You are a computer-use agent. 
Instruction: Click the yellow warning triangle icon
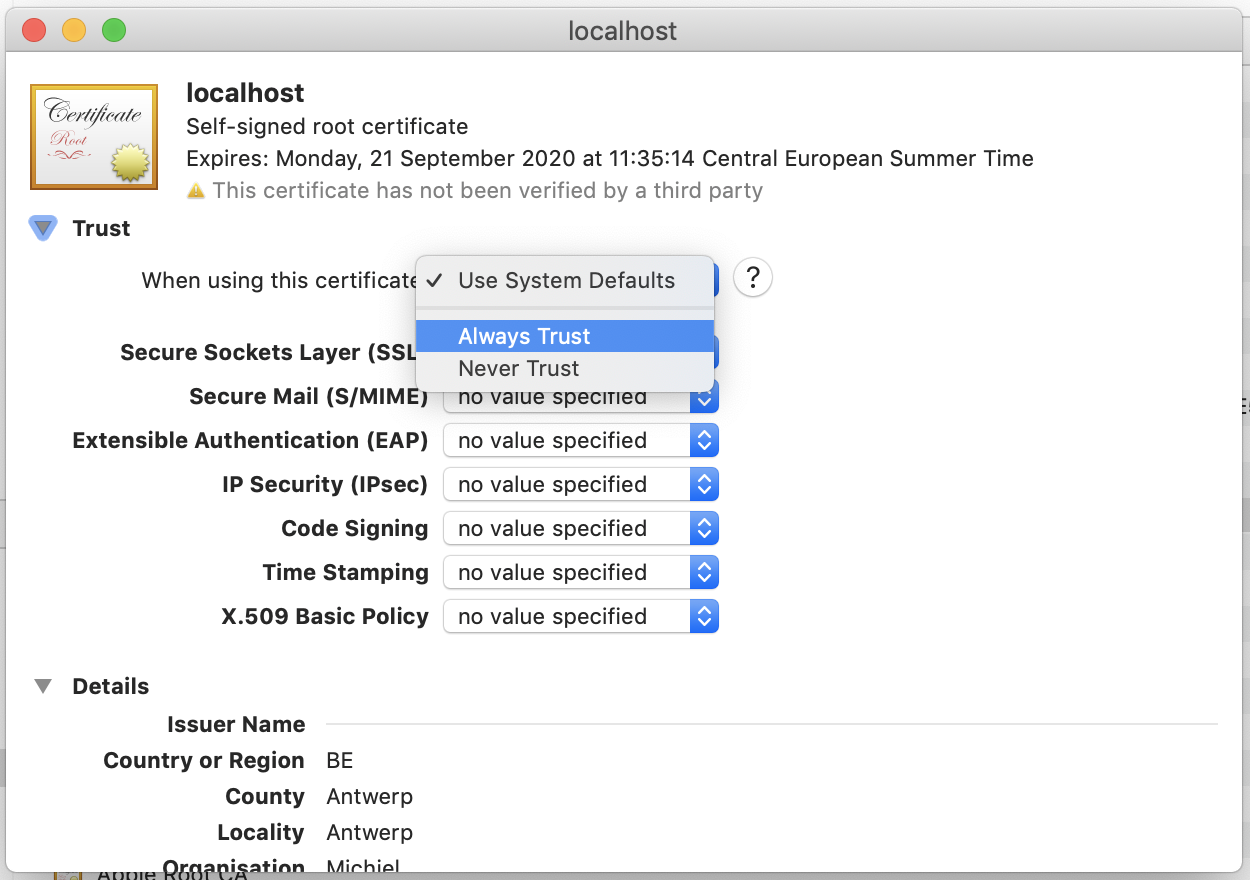pos(196,190)
